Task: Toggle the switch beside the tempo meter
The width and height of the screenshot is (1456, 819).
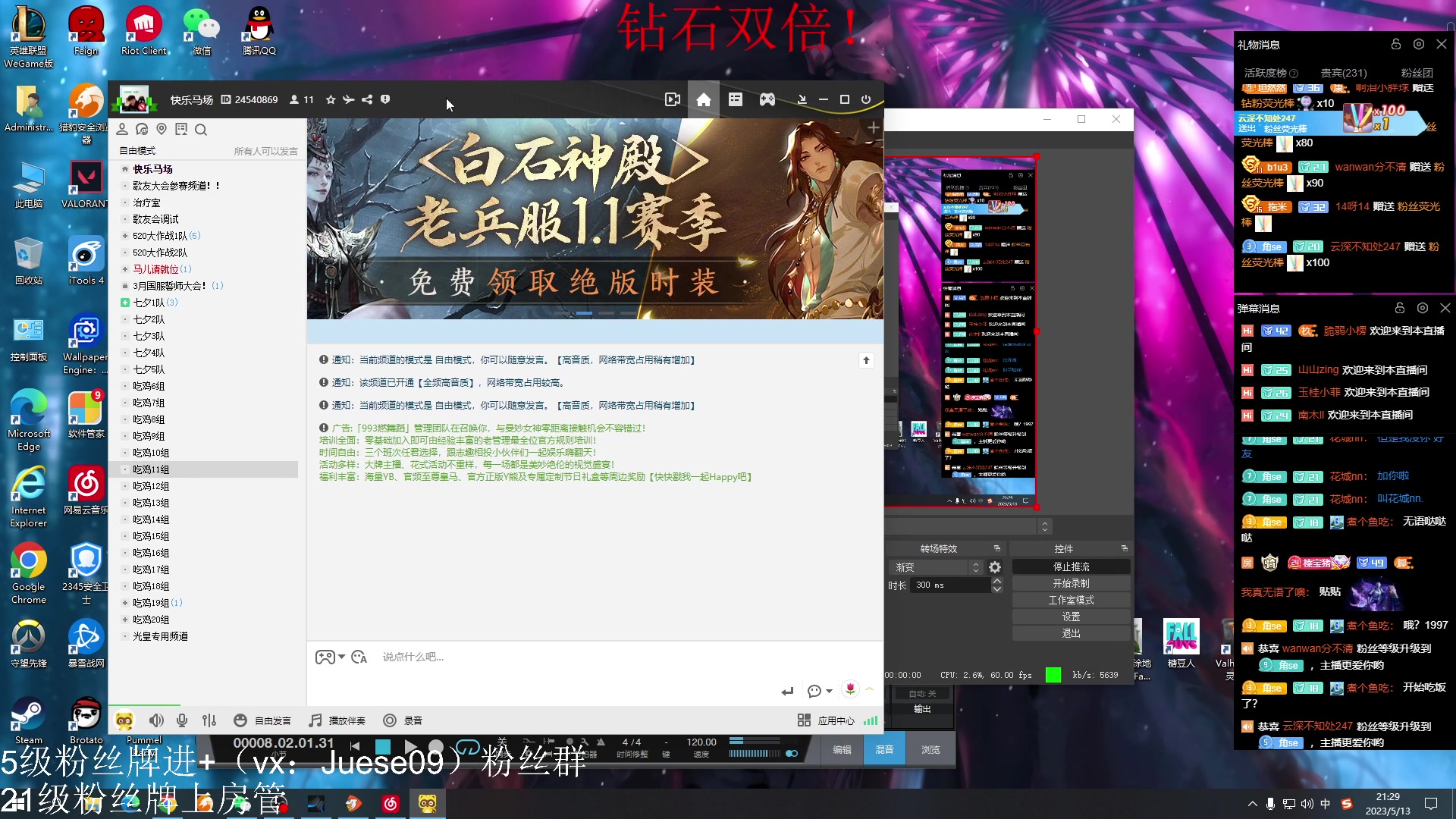Action: tap(793, 753)
